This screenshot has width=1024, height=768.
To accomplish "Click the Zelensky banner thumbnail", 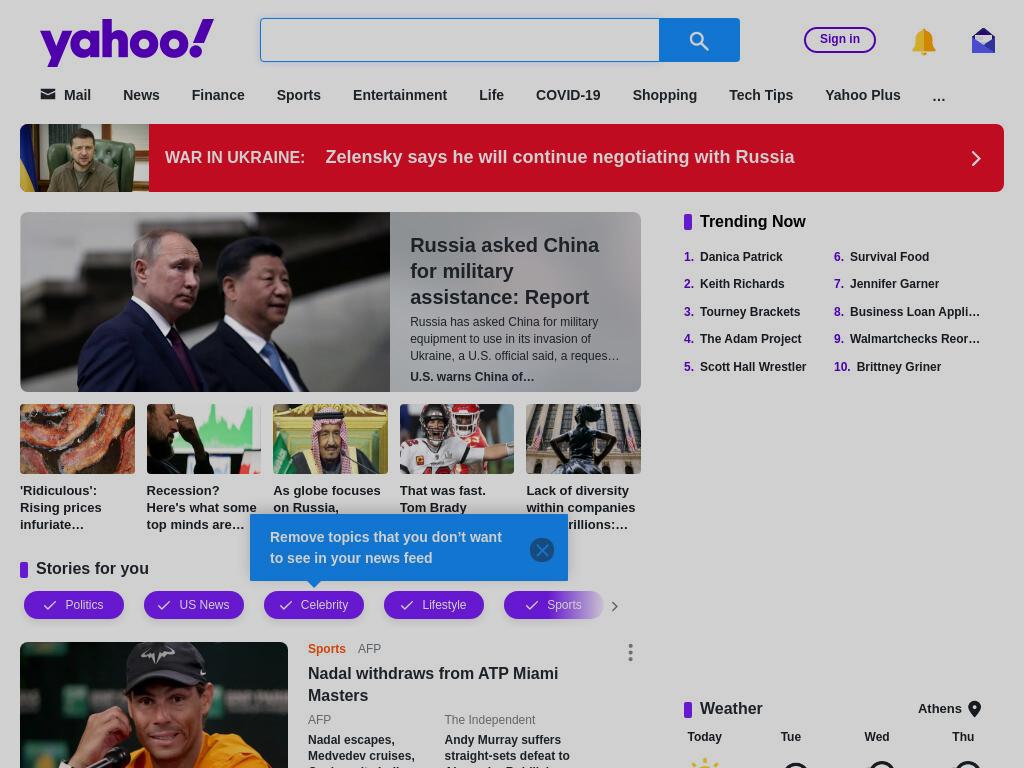I will (x=84, y=158).
